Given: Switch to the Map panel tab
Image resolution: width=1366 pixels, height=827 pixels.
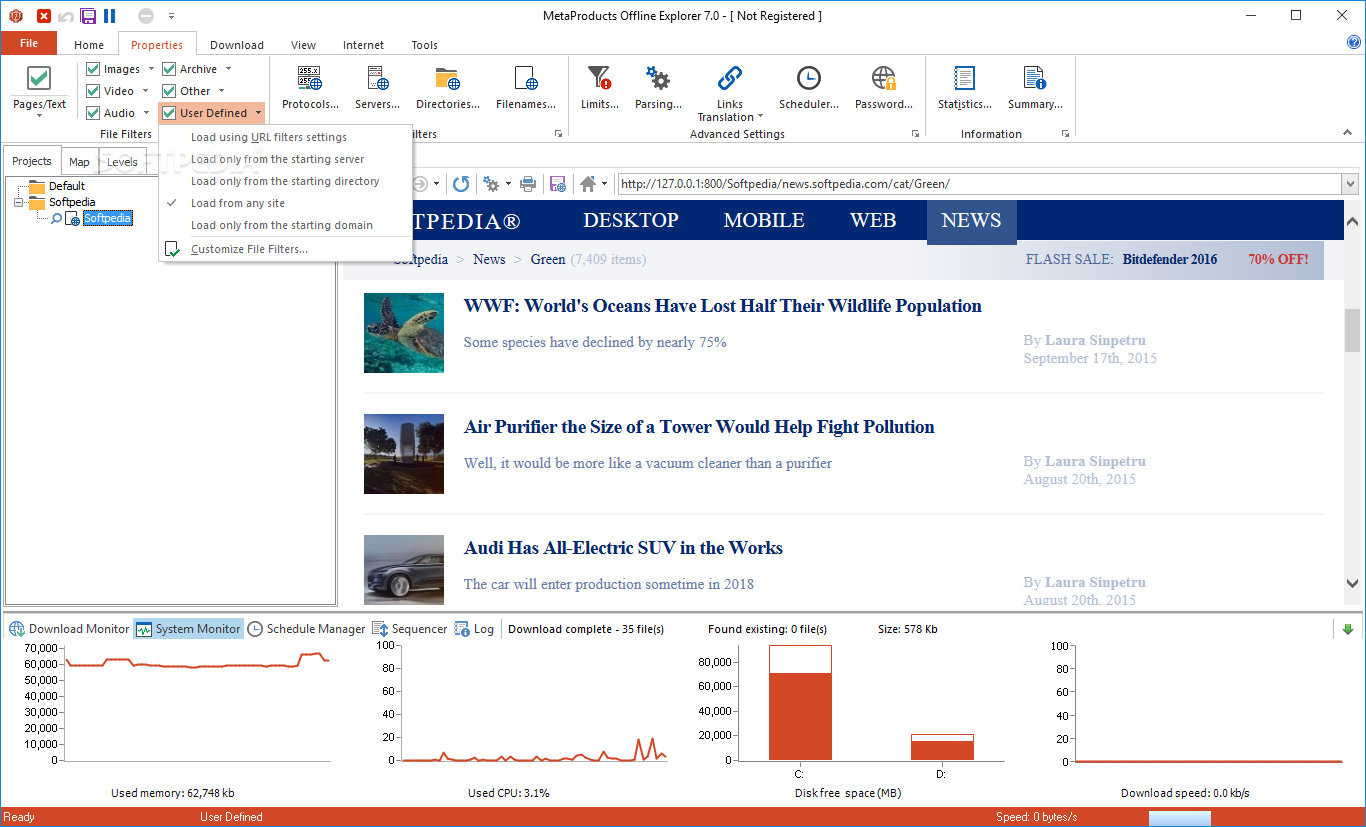Looking at the screenshot, I should [79, 161].
